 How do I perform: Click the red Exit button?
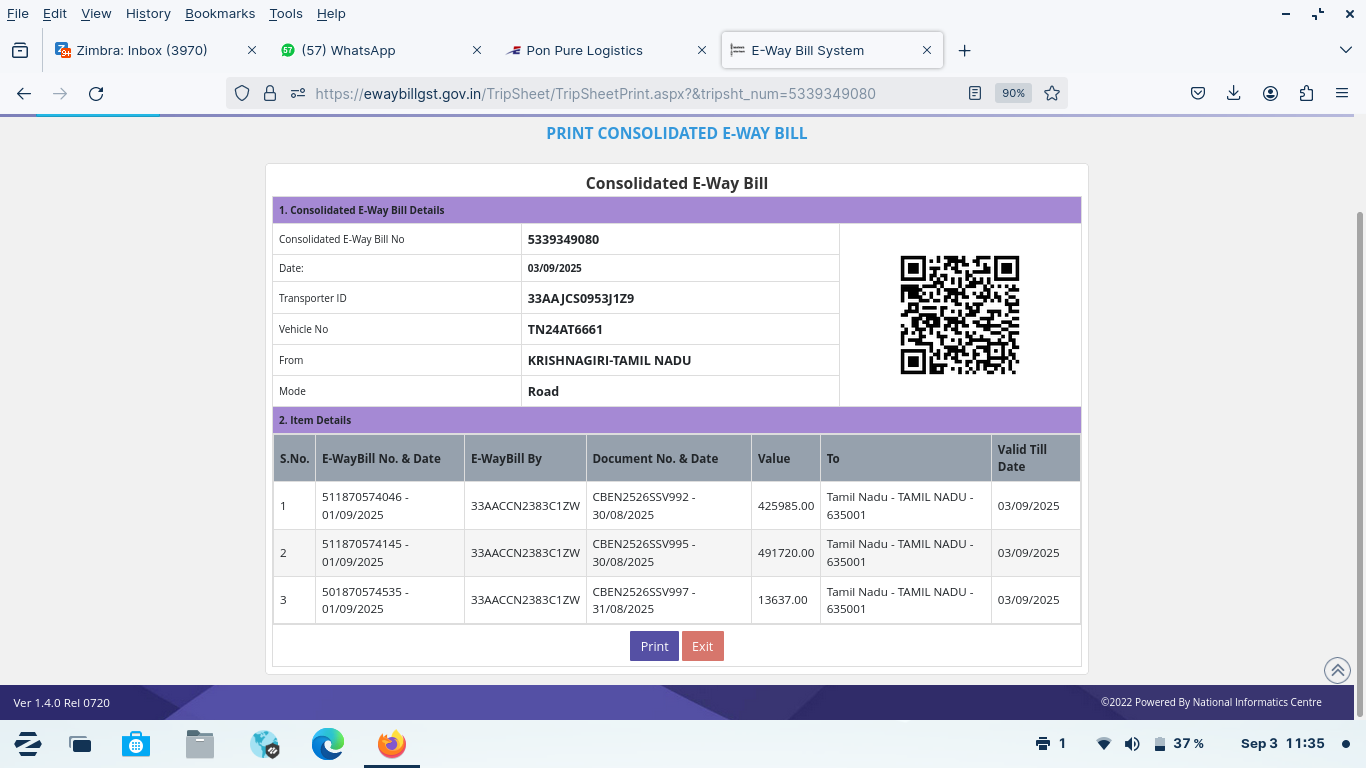click(702, 646)
